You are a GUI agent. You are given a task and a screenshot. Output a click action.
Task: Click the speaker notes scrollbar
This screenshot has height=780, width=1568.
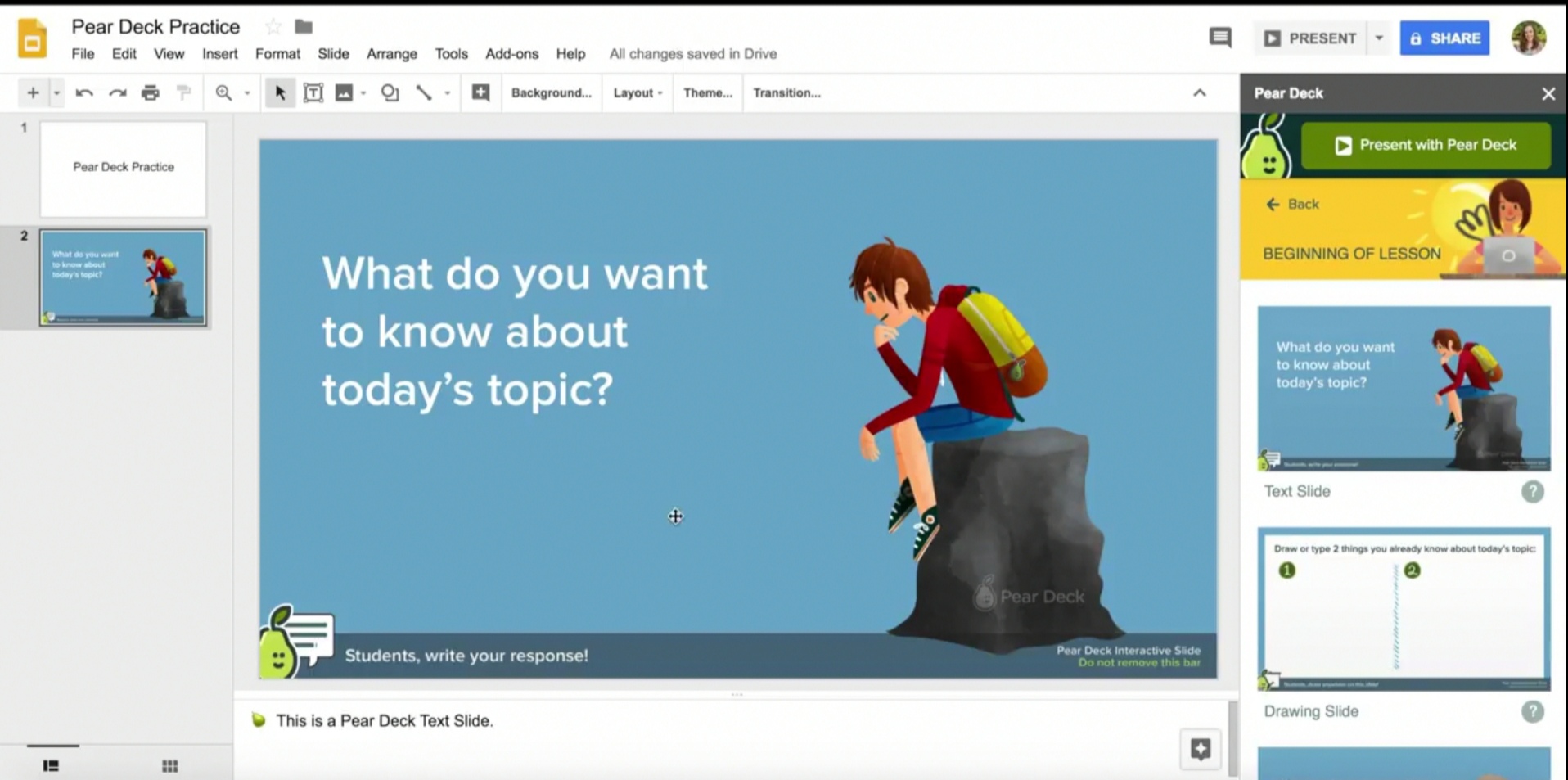[x=1233, y=738]
